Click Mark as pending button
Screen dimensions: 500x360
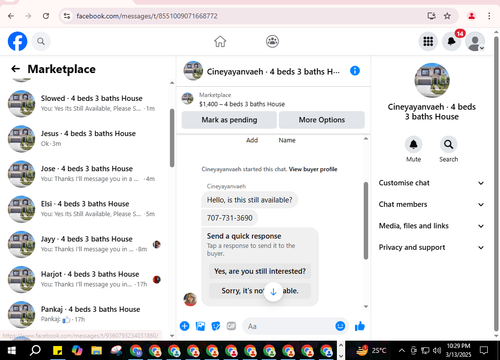coord(229,120)
